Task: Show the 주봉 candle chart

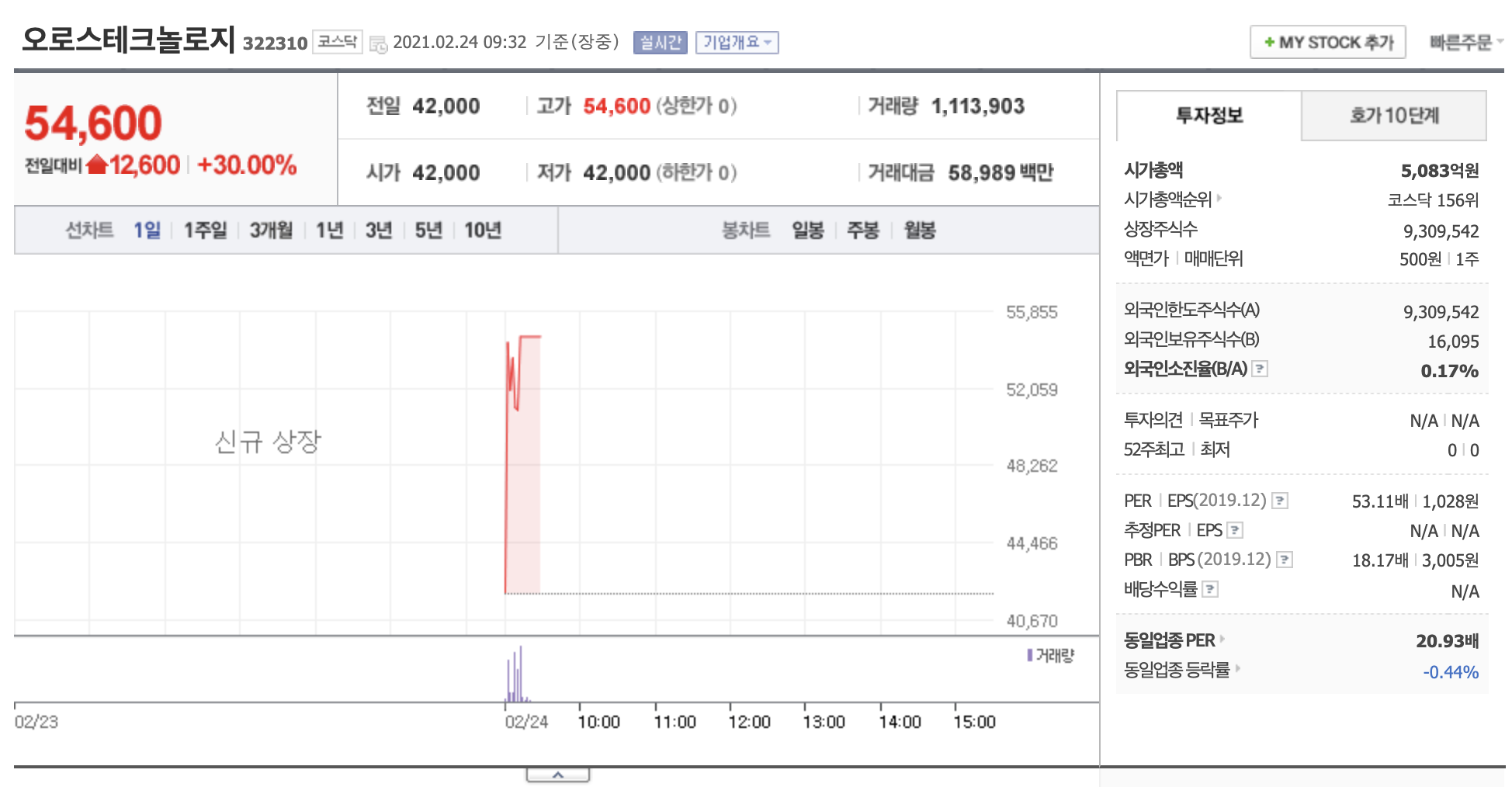Action: [863, 231]
